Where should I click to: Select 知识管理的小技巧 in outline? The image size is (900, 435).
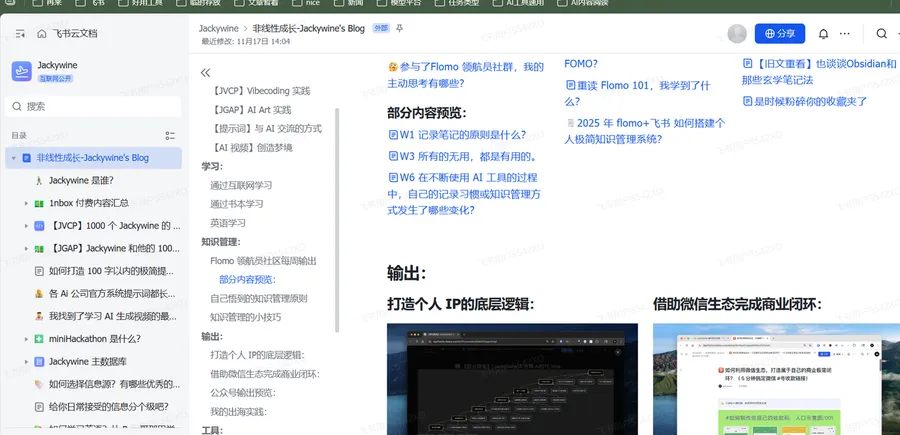click(246, 317)
